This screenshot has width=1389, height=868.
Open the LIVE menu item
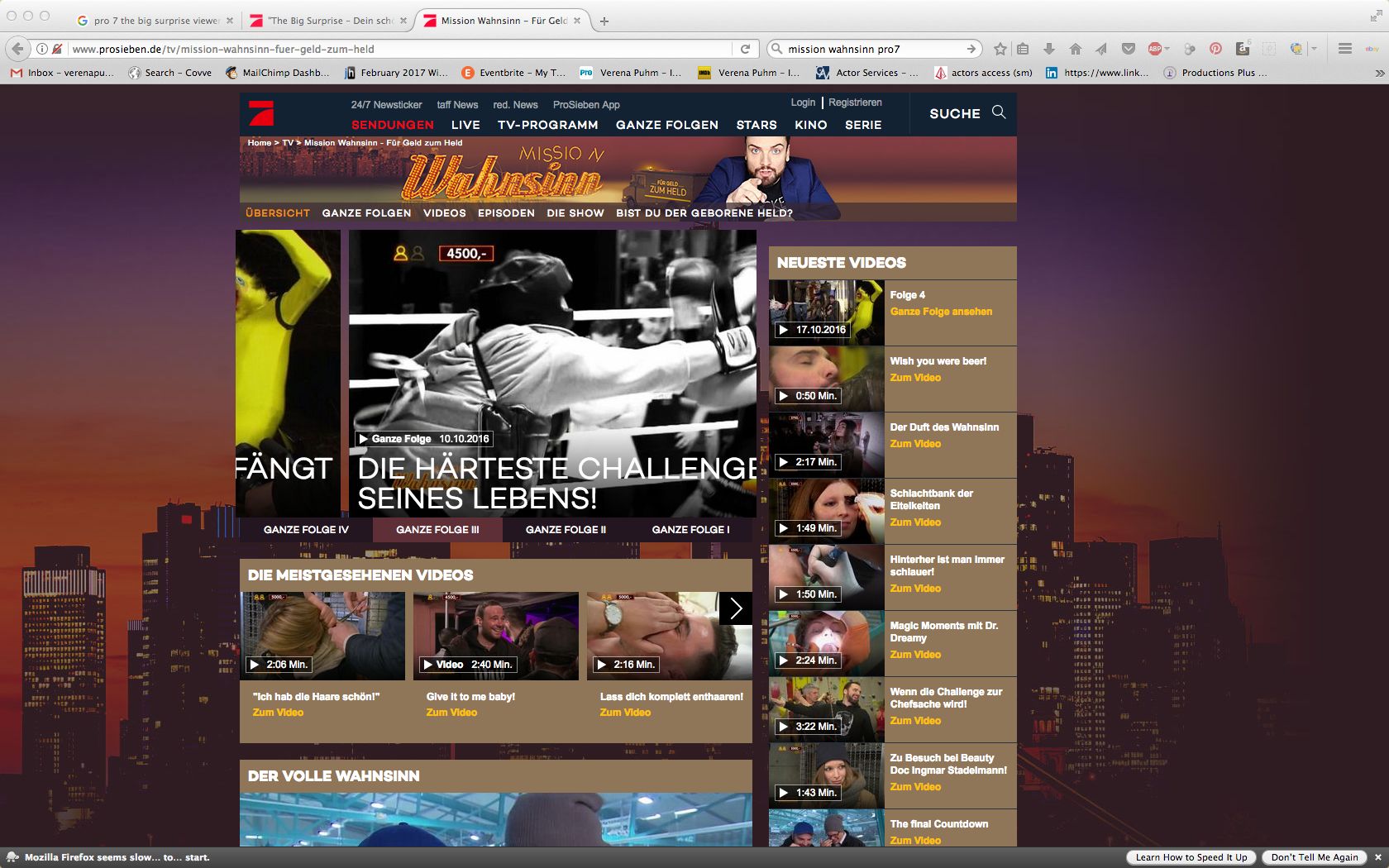tap(465, 125)
